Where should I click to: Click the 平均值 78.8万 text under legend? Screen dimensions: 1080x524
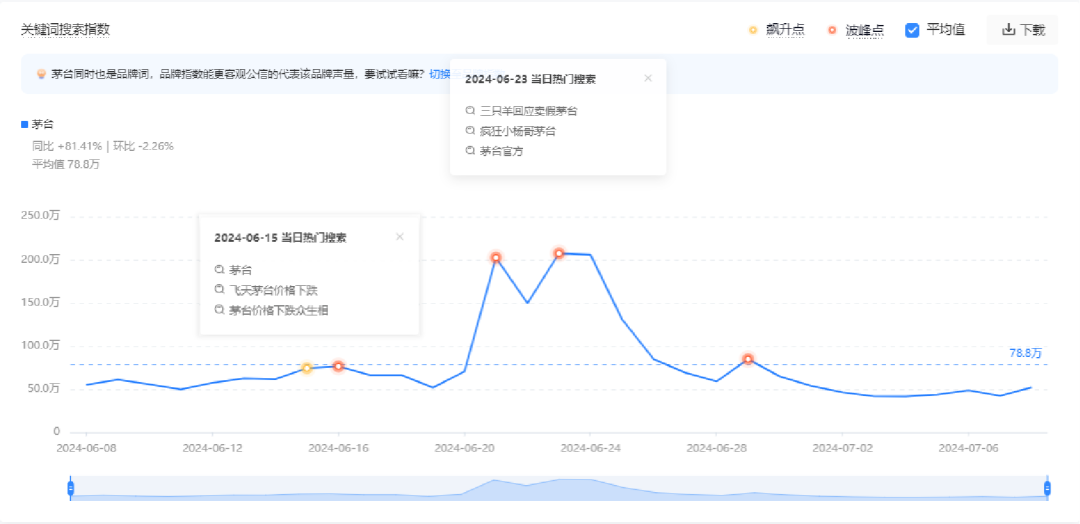tap(65, 164)
